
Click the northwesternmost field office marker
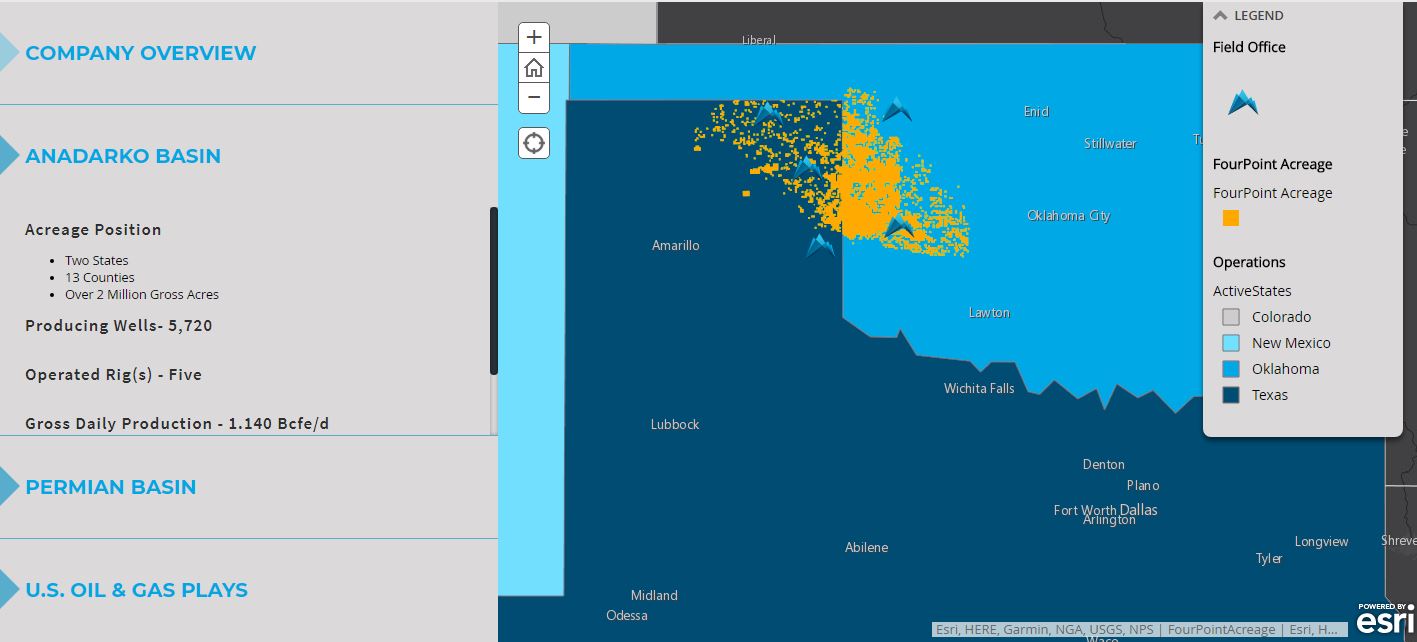767,113
